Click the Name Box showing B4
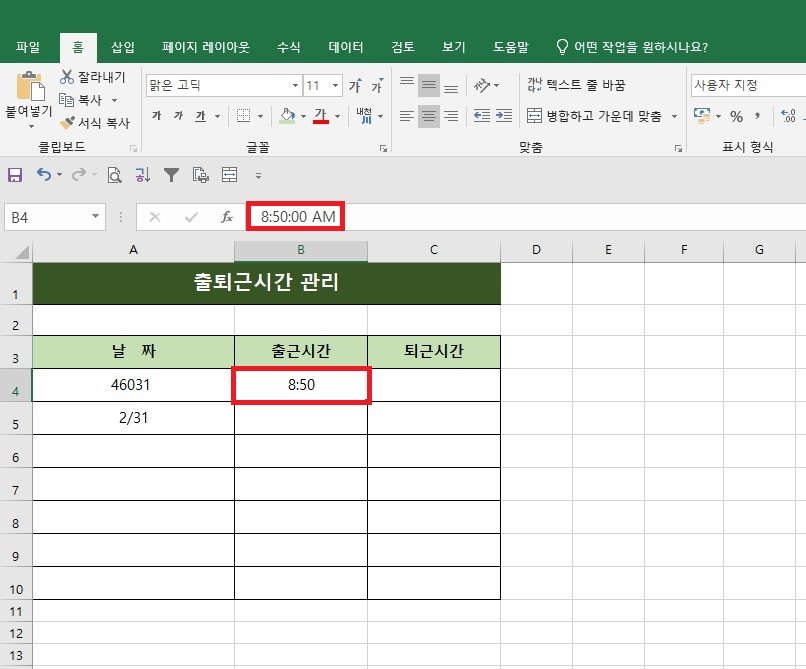This screenshot has height=669, width=806. 55,217
